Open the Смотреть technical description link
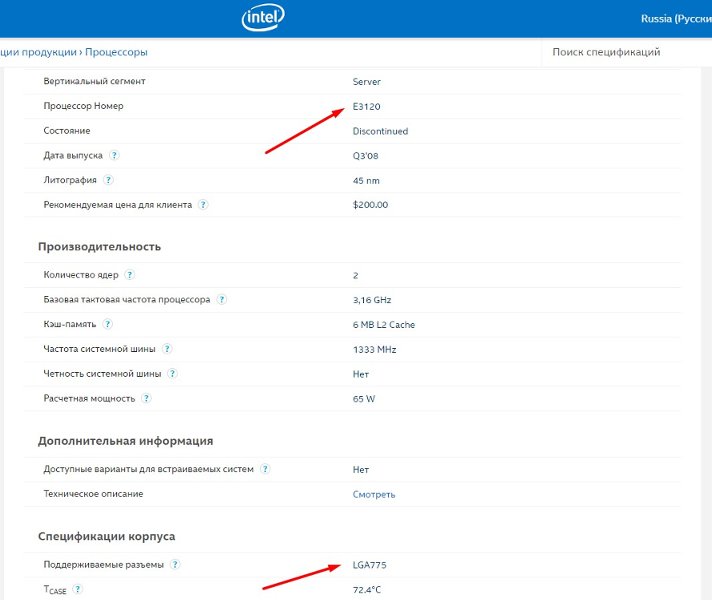Screen dimensions: 712x600 pos(374,494)
